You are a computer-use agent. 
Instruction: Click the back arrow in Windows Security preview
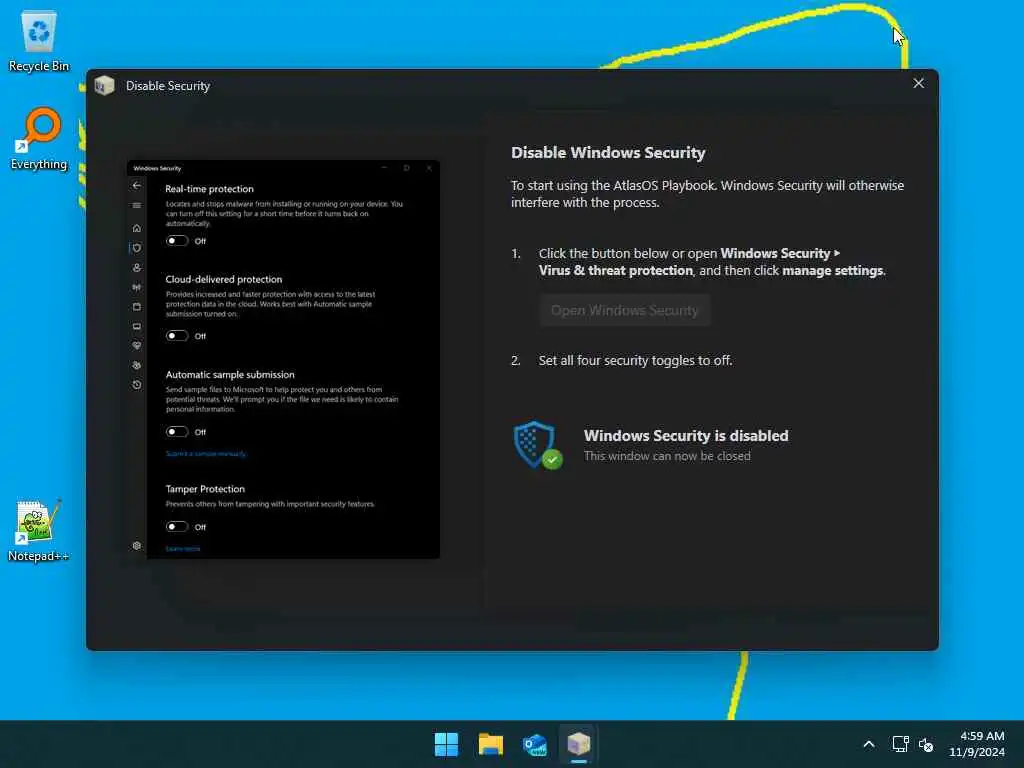(136, 185)
